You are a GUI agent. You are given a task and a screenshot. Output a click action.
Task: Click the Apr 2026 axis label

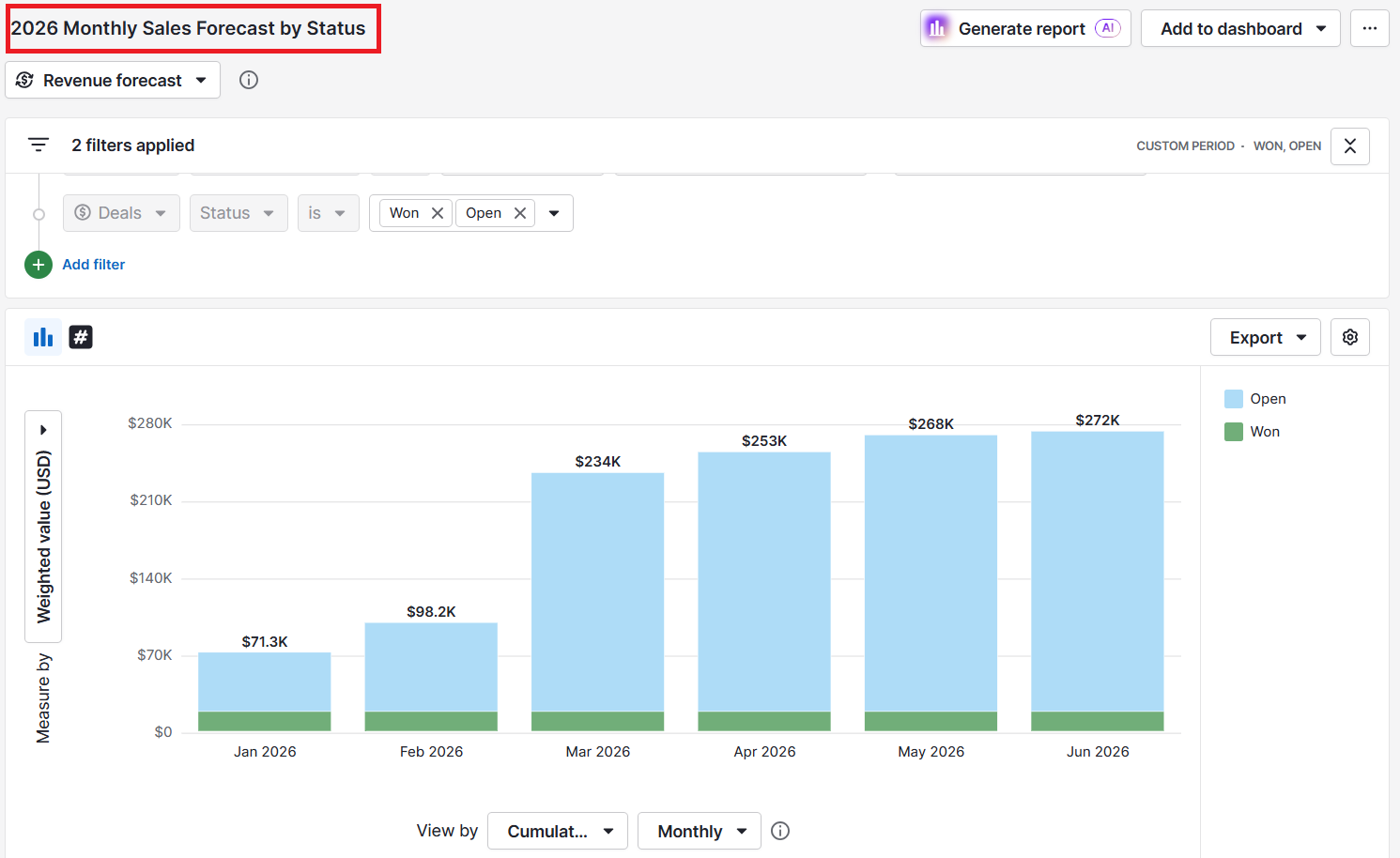point(764,752)
